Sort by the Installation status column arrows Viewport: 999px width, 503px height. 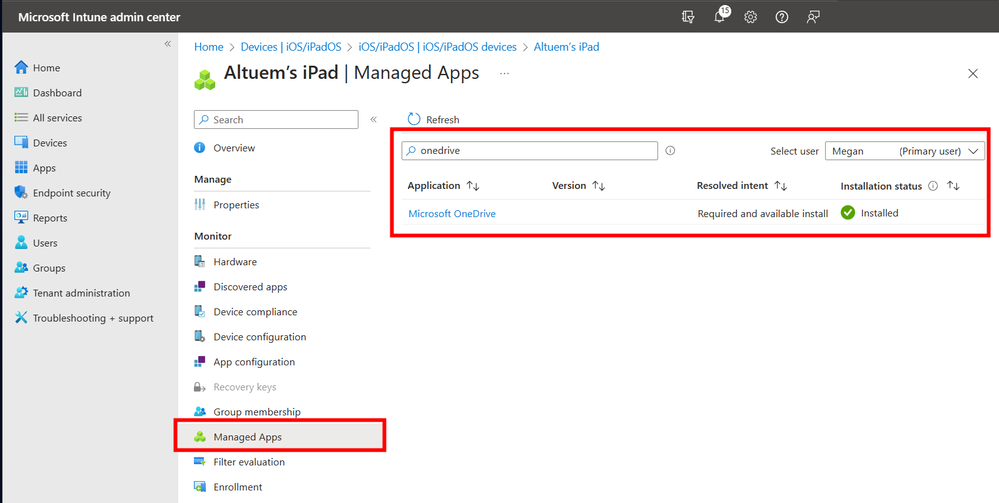[x=953, y=186]
